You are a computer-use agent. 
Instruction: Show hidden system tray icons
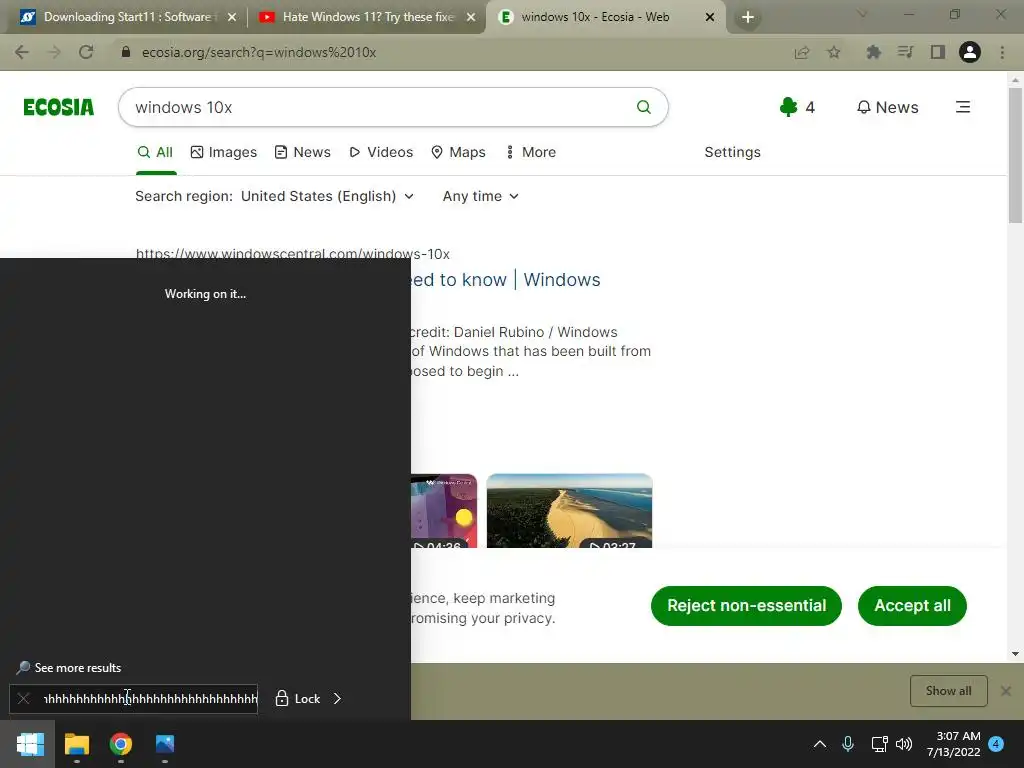coord(820,744)
